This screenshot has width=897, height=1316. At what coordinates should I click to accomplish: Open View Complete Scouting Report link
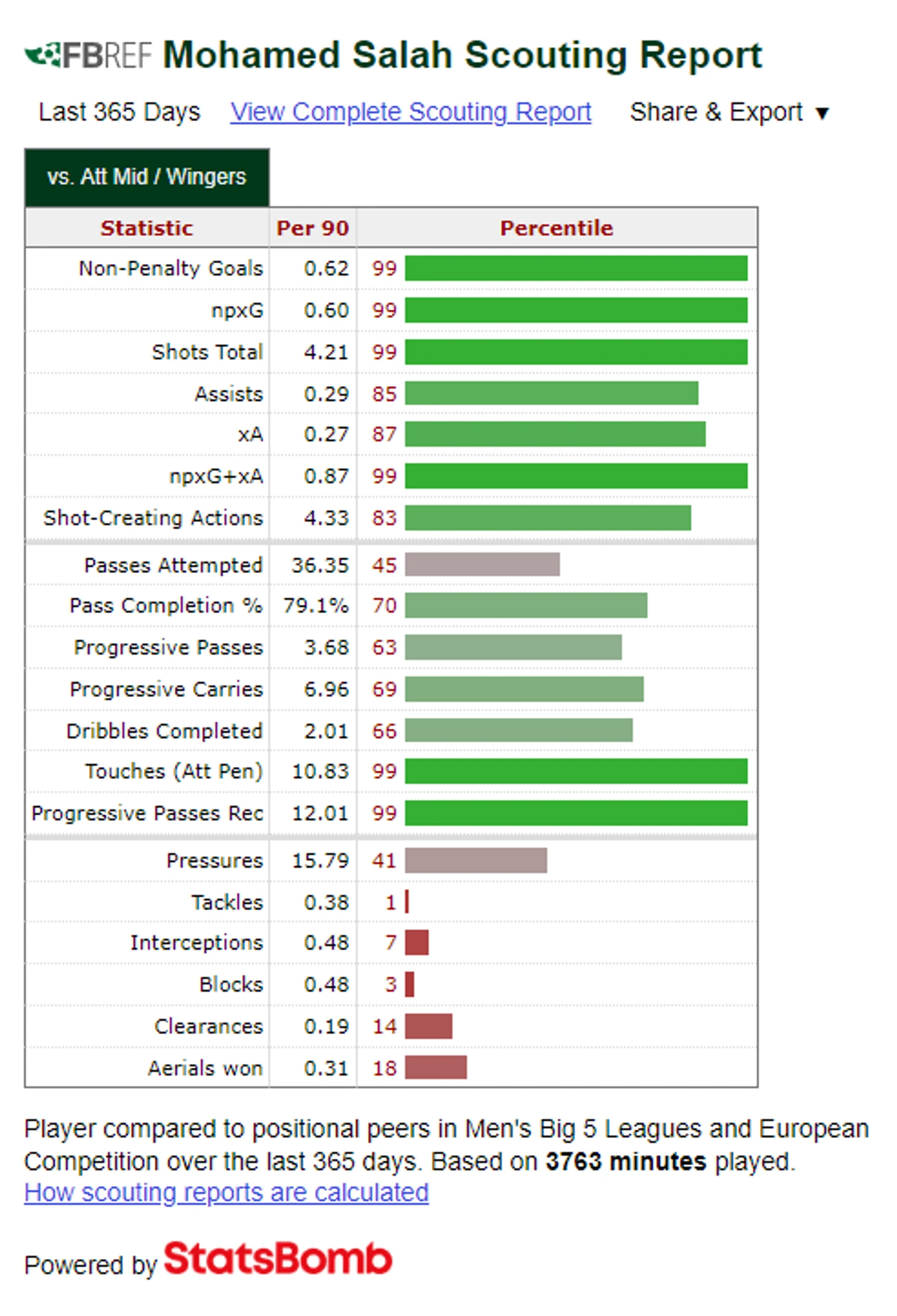(x=410, y=112)
